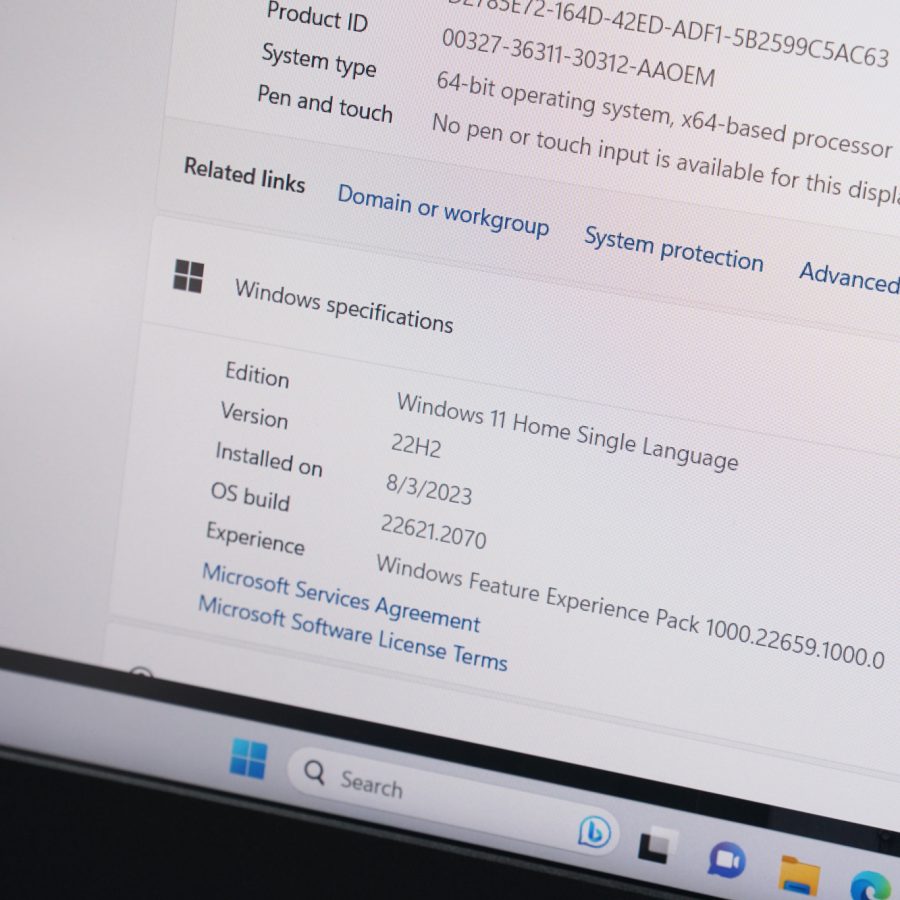The image size is (900, 900).
Task: Open the Advanced system settings link
Action: pos(849,278)
